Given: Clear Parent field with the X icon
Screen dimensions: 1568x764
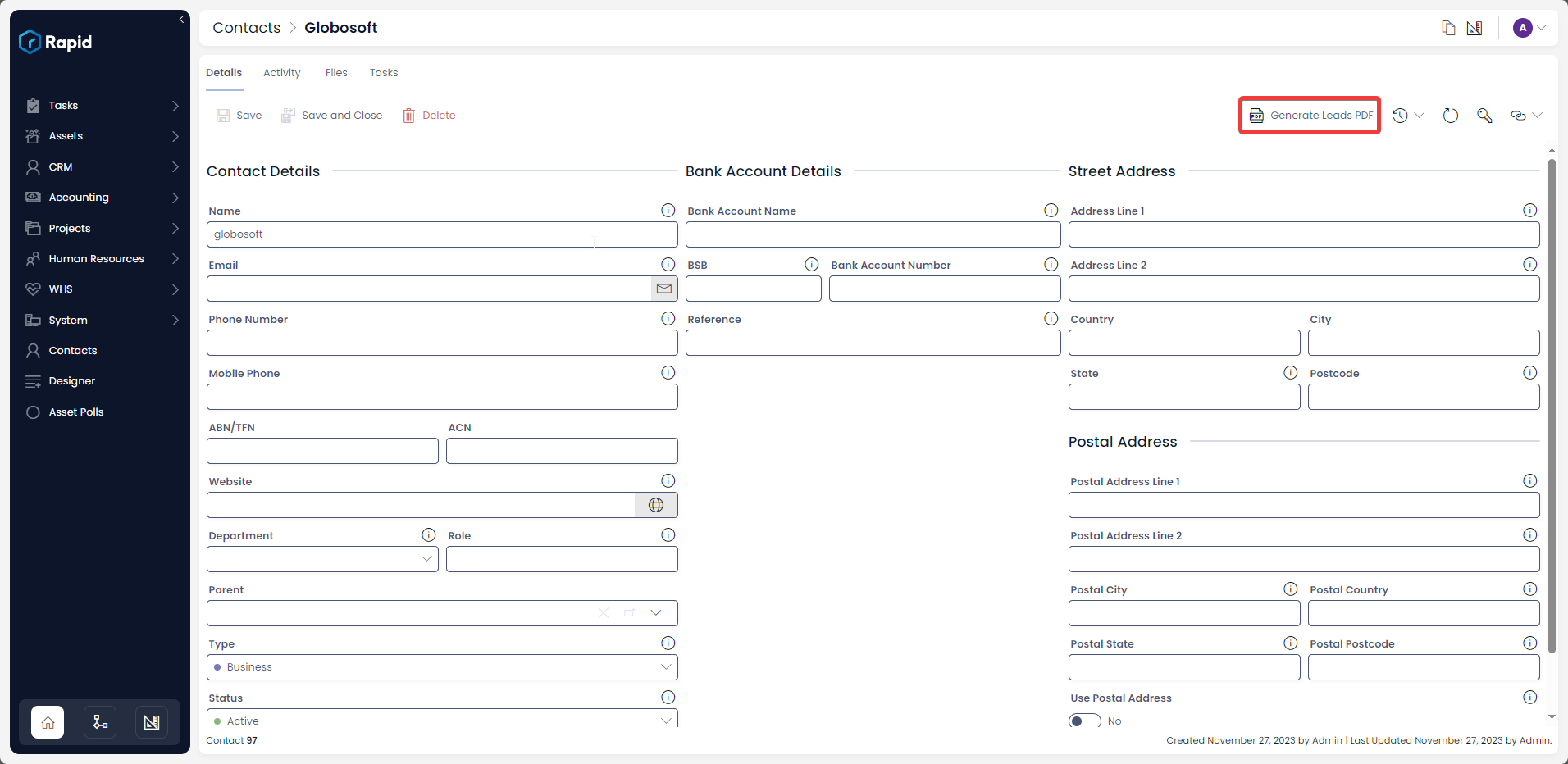Looking at the screenshot, I should pyautogui.click(x=604, y=612).
